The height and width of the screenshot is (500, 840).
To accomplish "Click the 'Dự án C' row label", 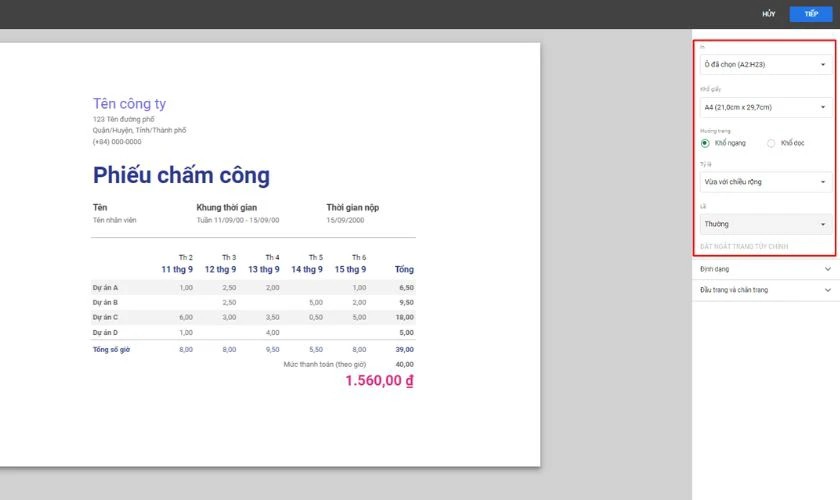I will (105, 317).
